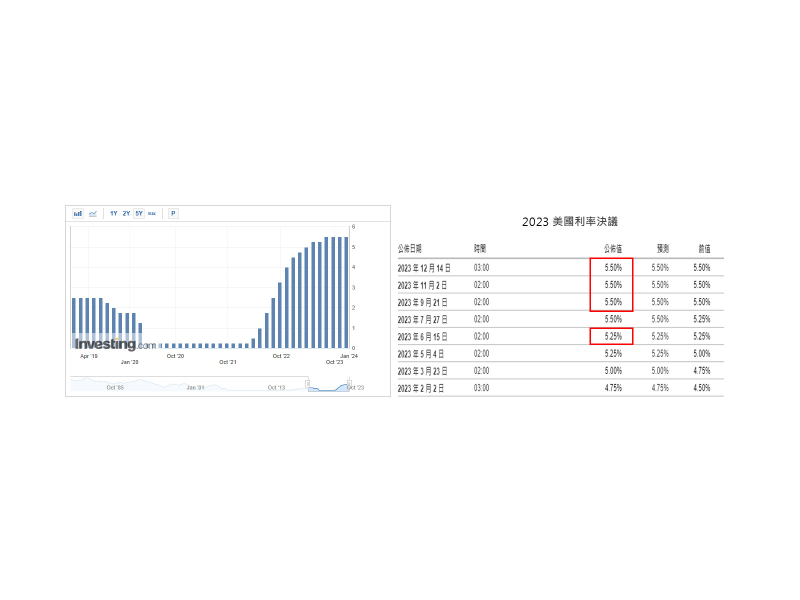Click 5.50% actual value for September 21
Screen dimensions: 800x600
pyautogui.click(x=613, y=302)
